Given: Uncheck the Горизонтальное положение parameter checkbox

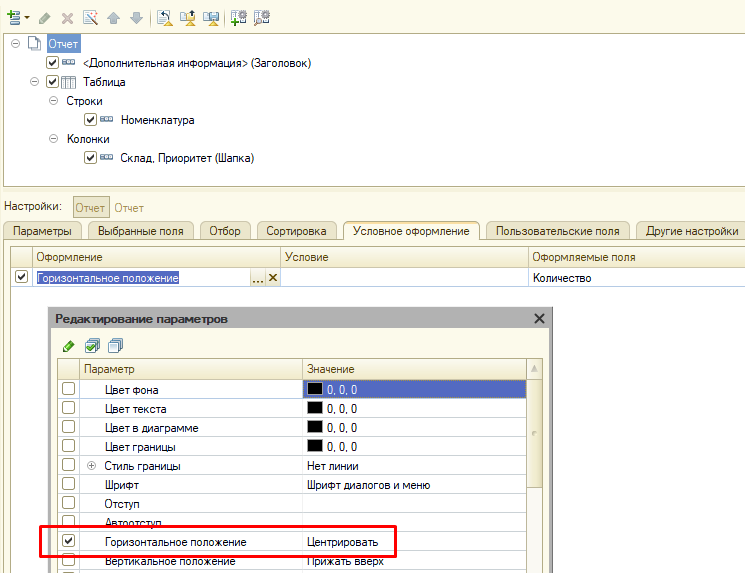Looking at the screenshot, I should [68, 541].
